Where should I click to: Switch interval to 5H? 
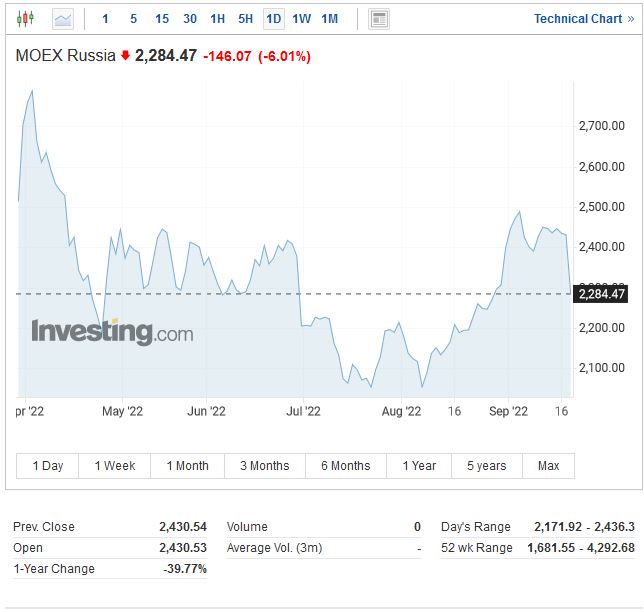pos(246,19)
